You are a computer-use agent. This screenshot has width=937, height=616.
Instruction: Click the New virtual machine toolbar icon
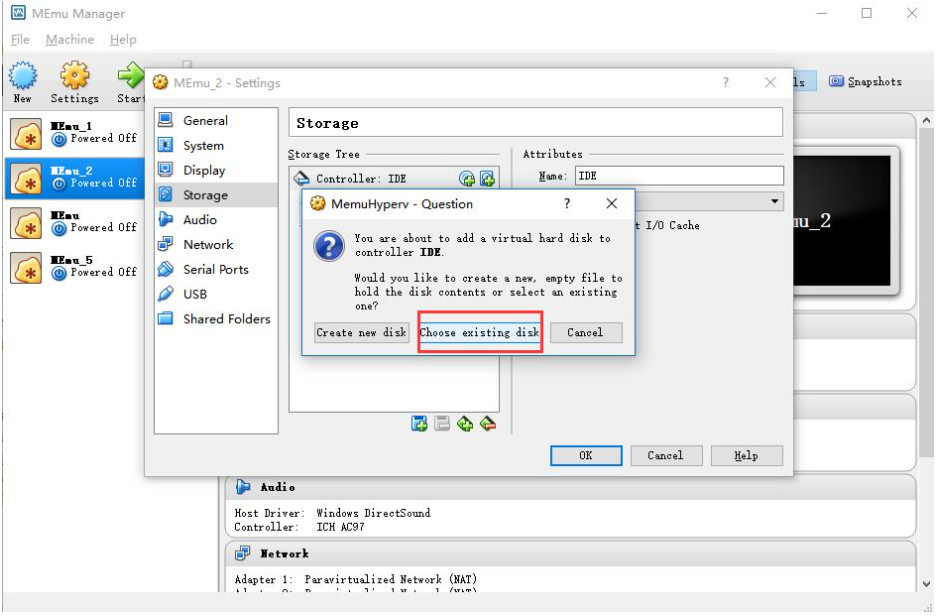pyautogui.click(x=22, y=80)
